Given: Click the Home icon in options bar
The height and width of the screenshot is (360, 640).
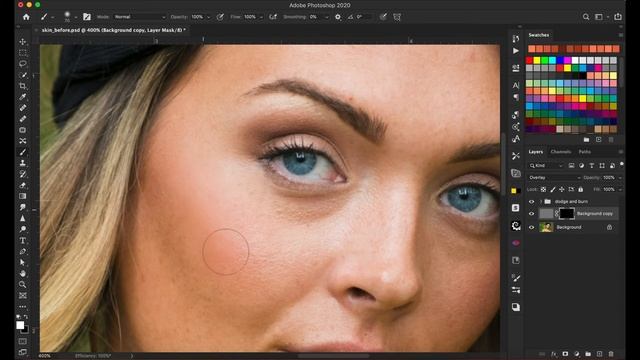Looking at the screenshot, I should pyautogui.click(x=26, y=17).
